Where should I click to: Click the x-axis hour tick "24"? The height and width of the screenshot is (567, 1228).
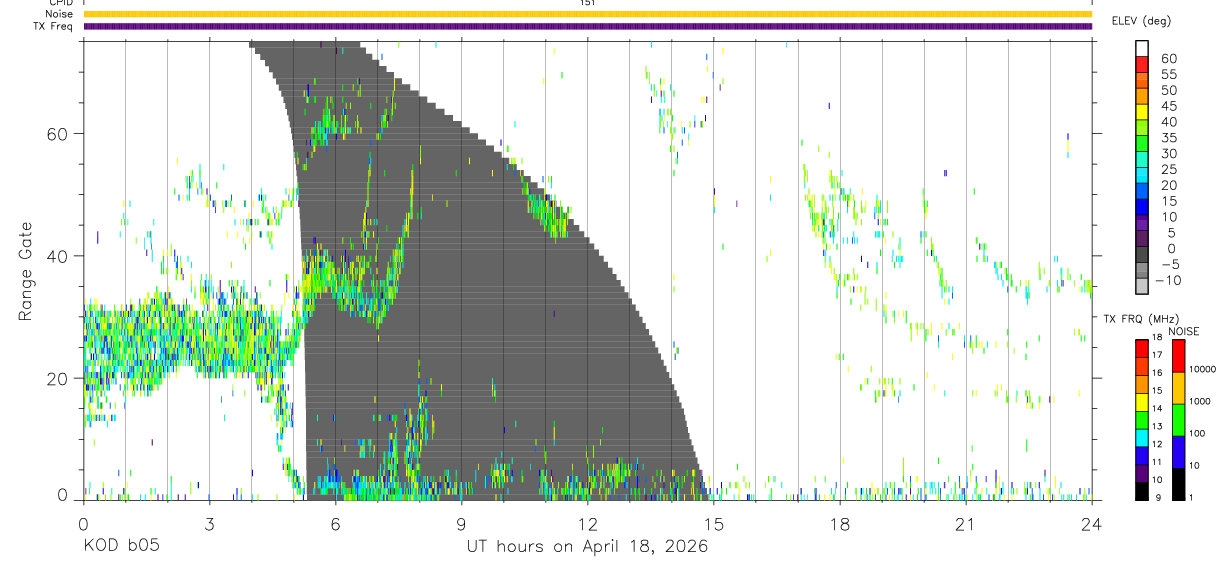pos(1092,523)
